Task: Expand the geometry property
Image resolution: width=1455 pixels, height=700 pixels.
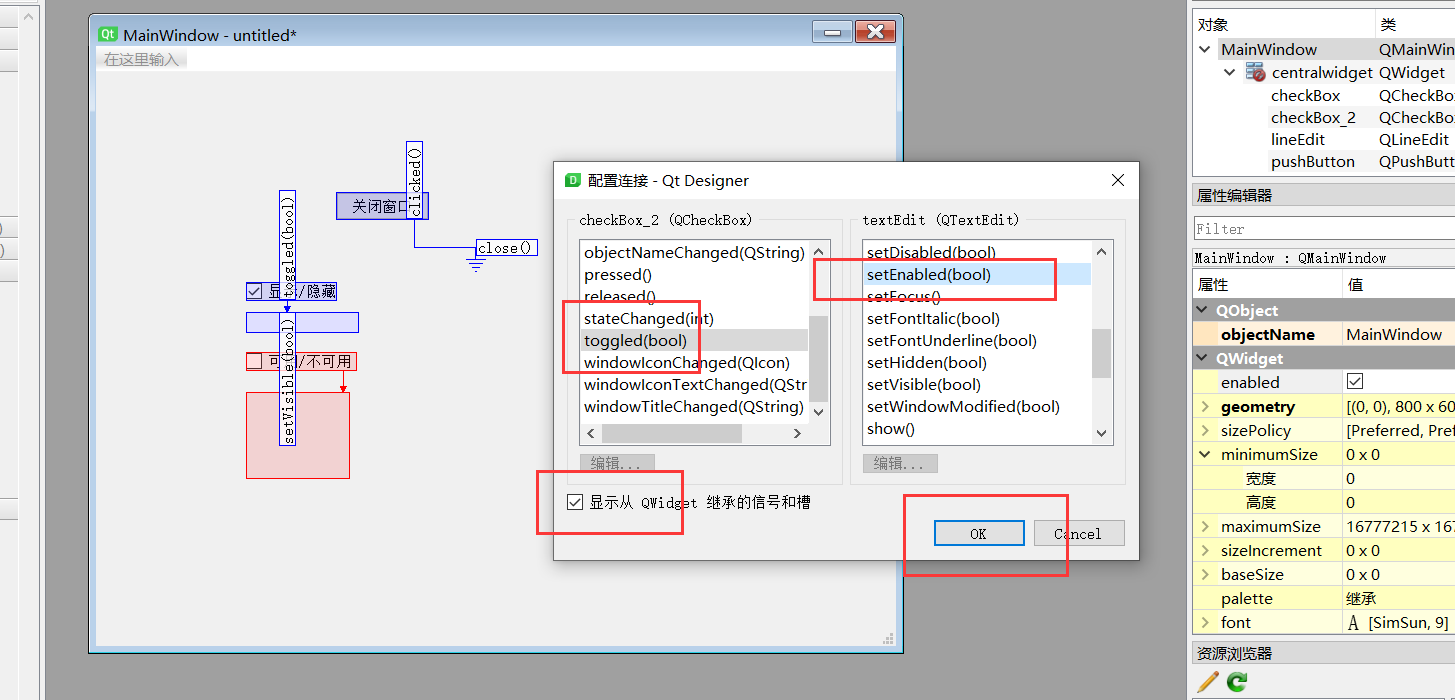Action: coord(1206,406)
